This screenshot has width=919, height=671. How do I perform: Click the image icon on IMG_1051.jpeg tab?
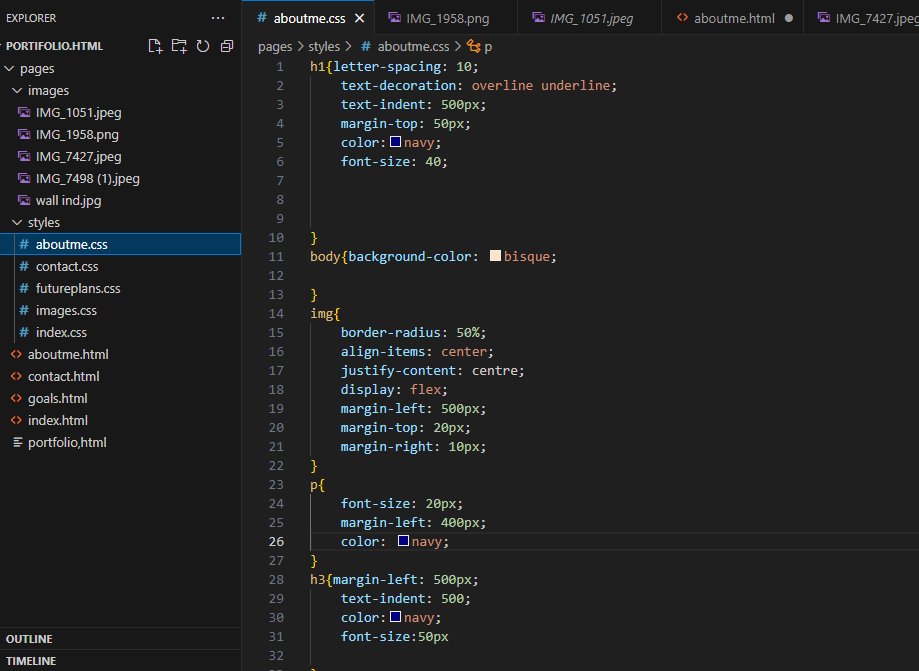538,18
